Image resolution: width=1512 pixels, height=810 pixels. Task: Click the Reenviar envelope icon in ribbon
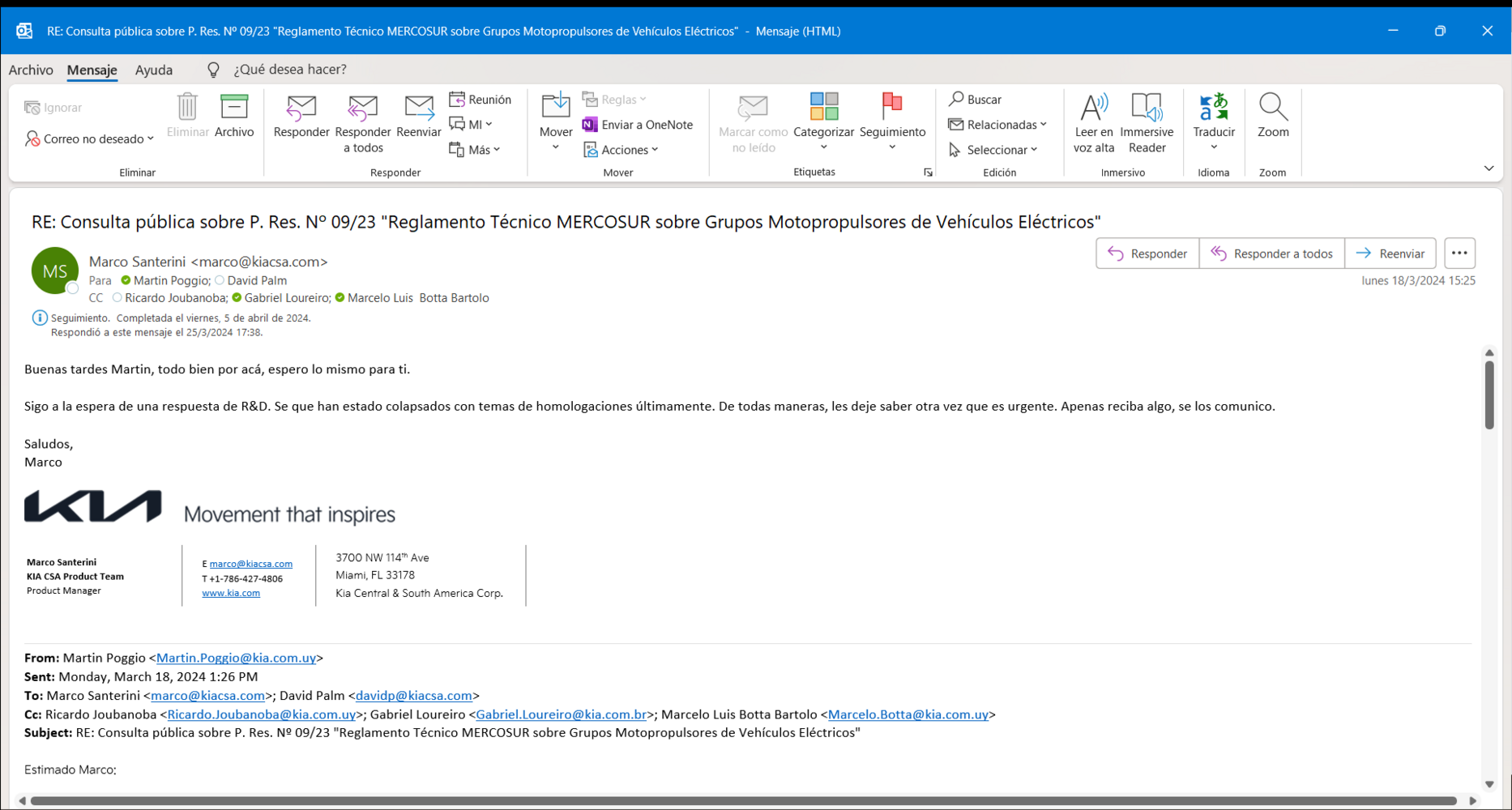418,109
